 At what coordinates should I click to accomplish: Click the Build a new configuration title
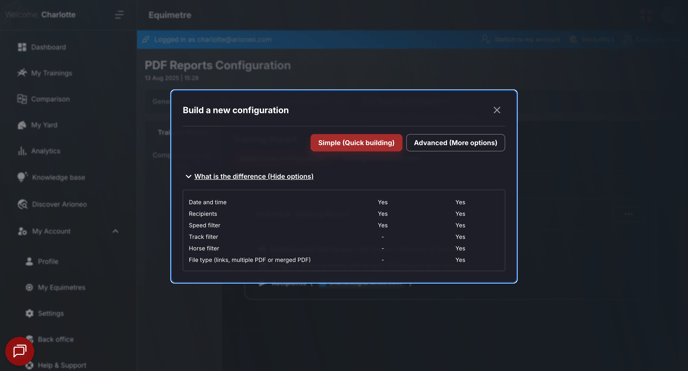click(236, 110)
